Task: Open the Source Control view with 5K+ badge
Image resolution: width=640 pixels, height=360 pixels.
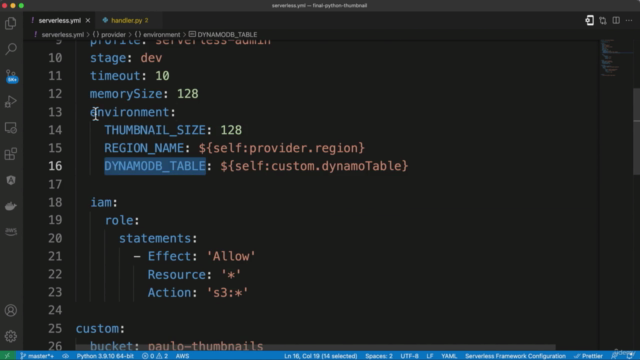Action: coord(11,76)
